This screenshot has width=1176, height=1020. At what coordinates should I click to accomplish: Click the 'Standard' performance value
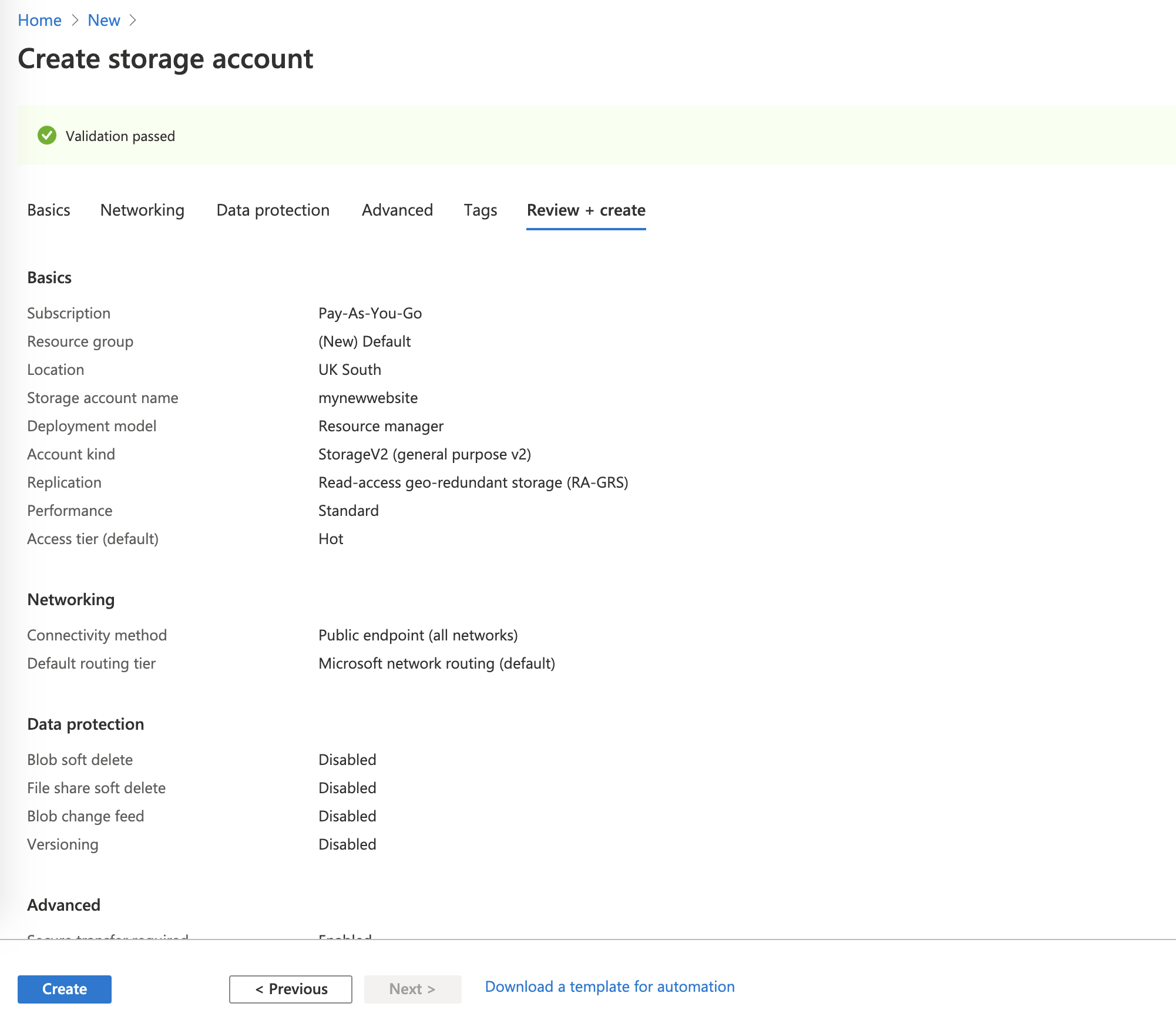[x=349, y=511]
